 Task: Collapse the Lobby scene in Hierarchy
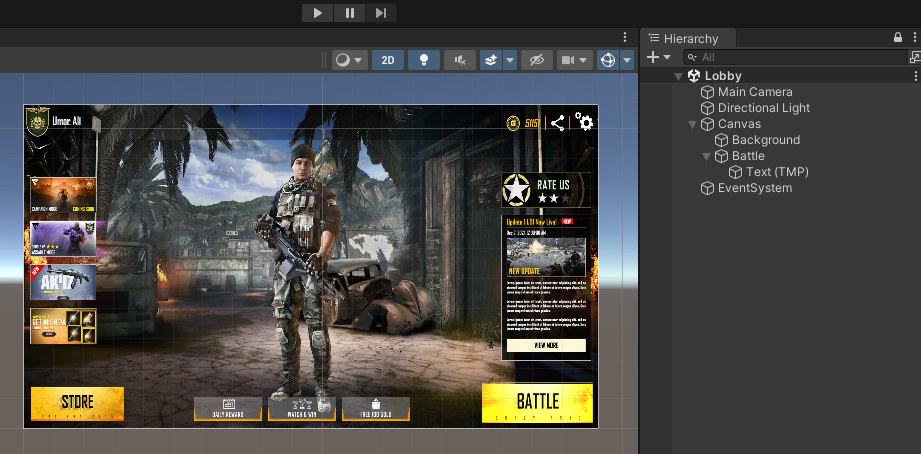[x=678, y=76]
